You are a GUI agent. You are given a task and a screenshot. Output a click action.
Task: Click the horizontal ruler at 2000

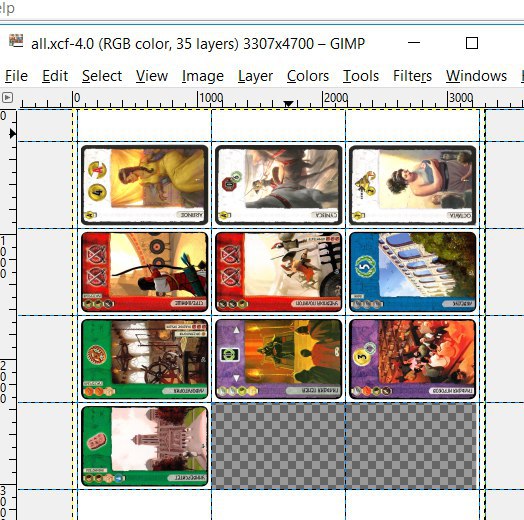(x=336, y=98)
